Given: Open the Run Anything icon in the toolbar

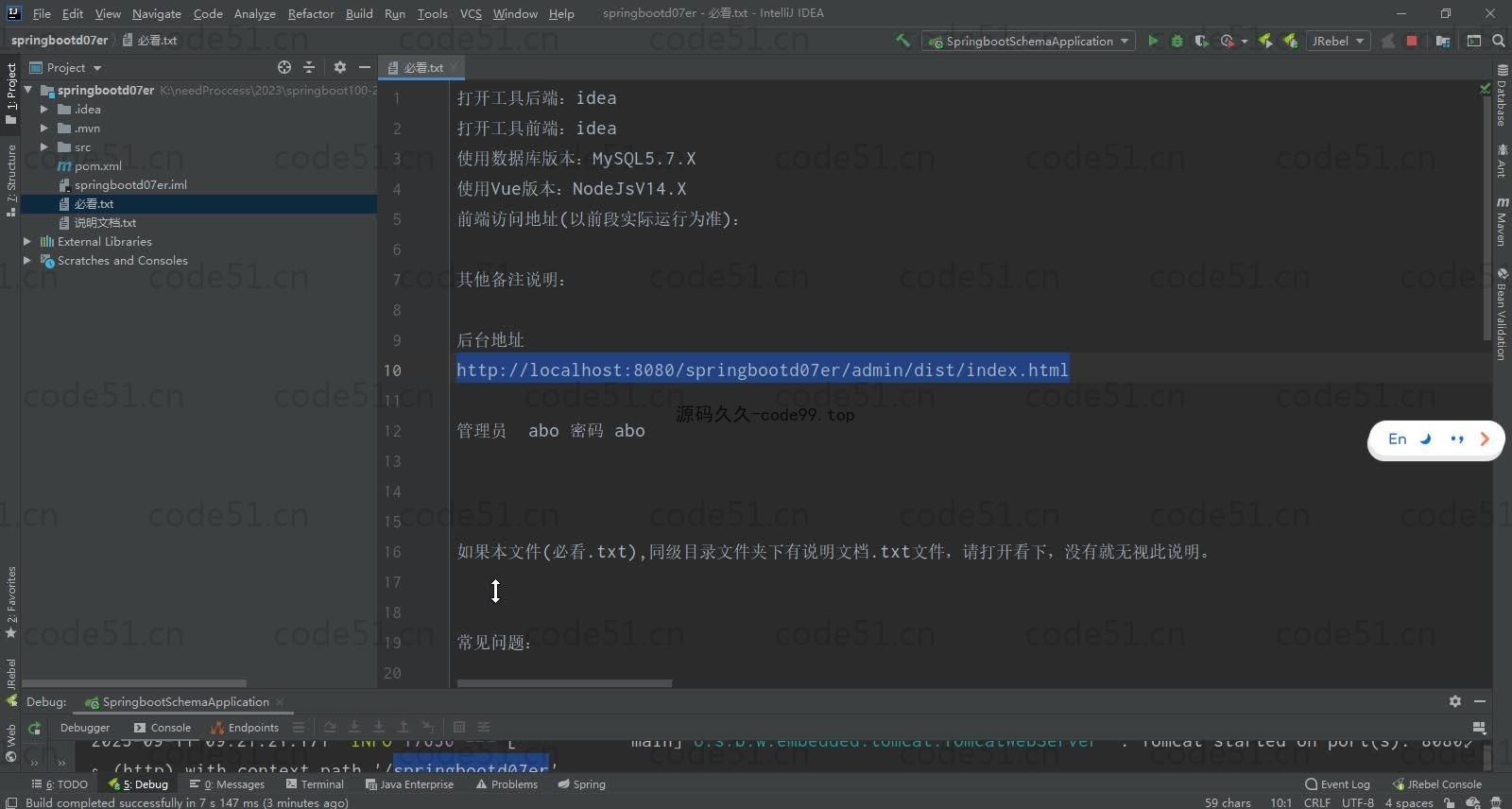Looking at the screenshot, I should pos(1474,41).
